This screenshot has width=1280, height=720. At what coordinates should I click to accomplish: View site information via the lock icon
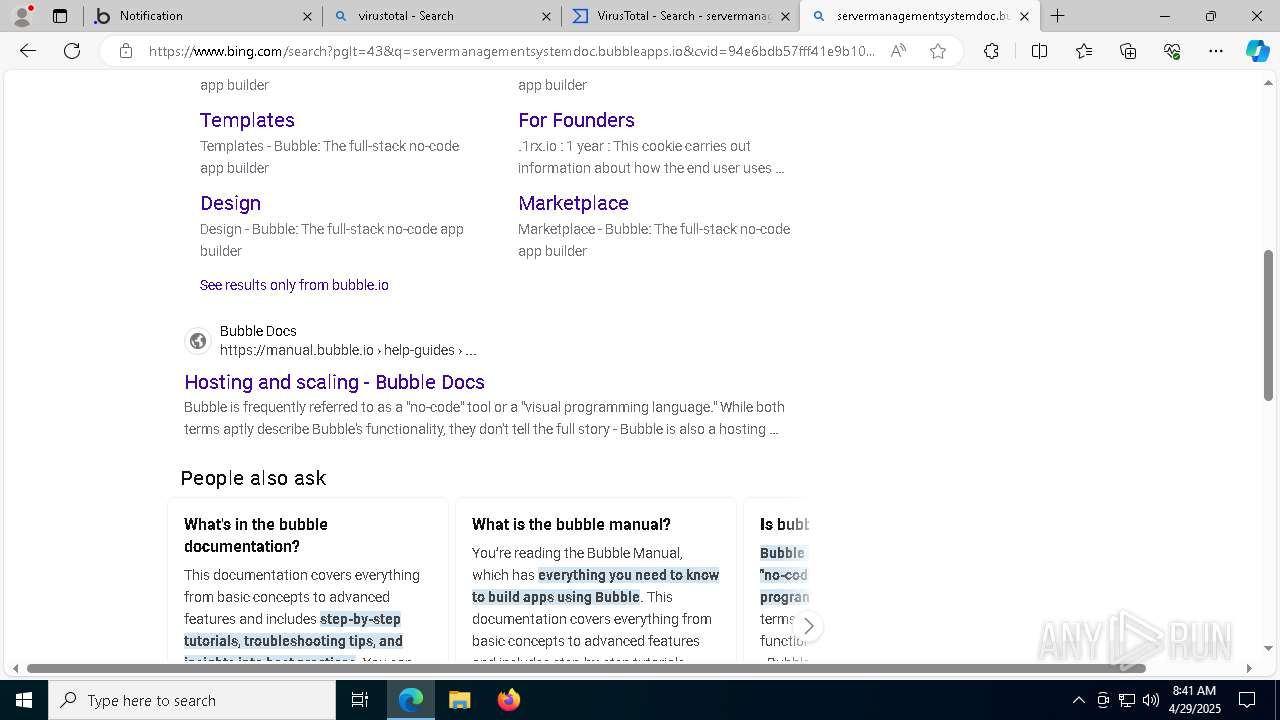coord(126,51)
